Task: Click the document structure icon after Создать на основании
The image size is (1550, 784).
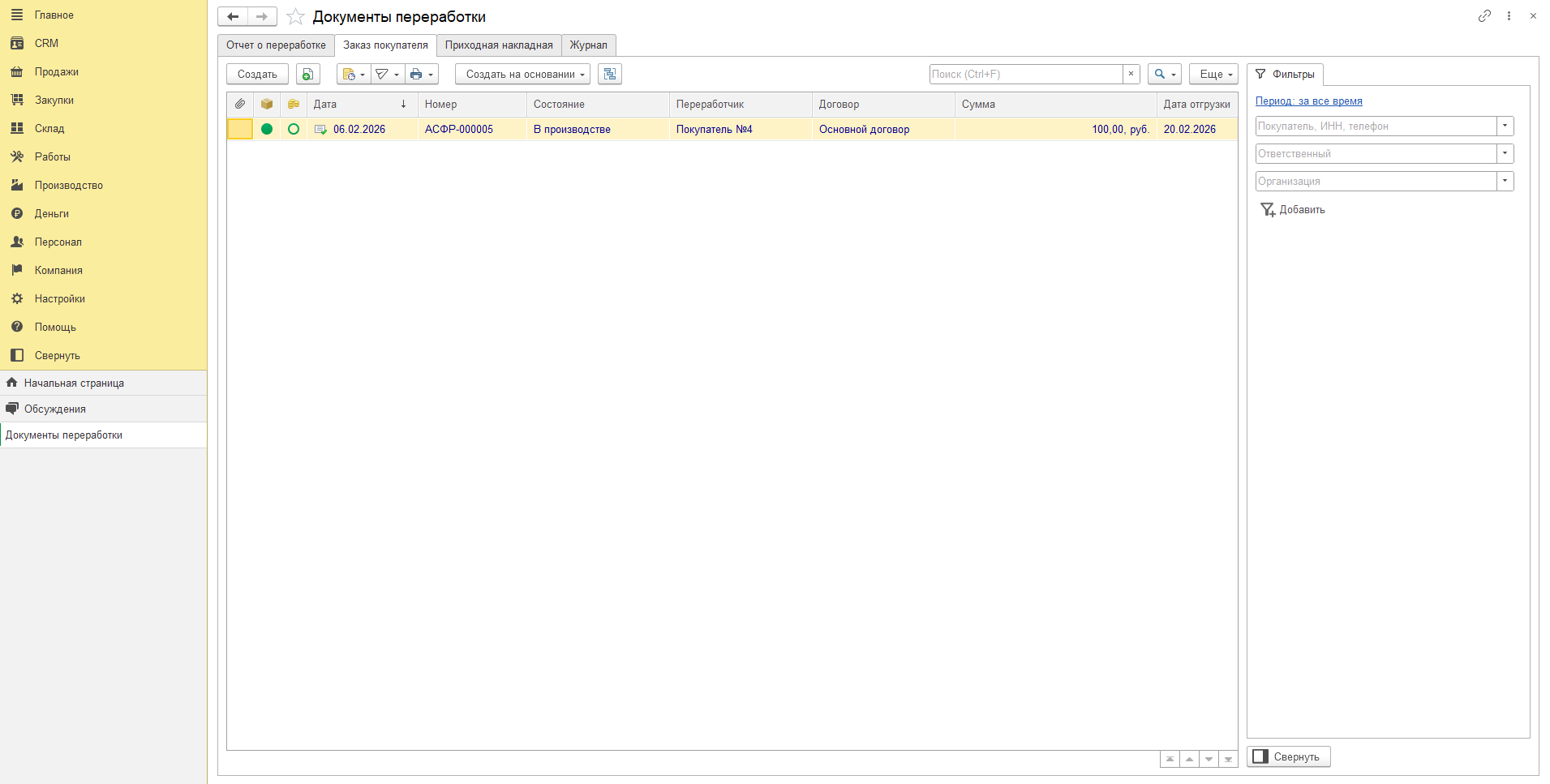Action: click(x=610, y=74)
